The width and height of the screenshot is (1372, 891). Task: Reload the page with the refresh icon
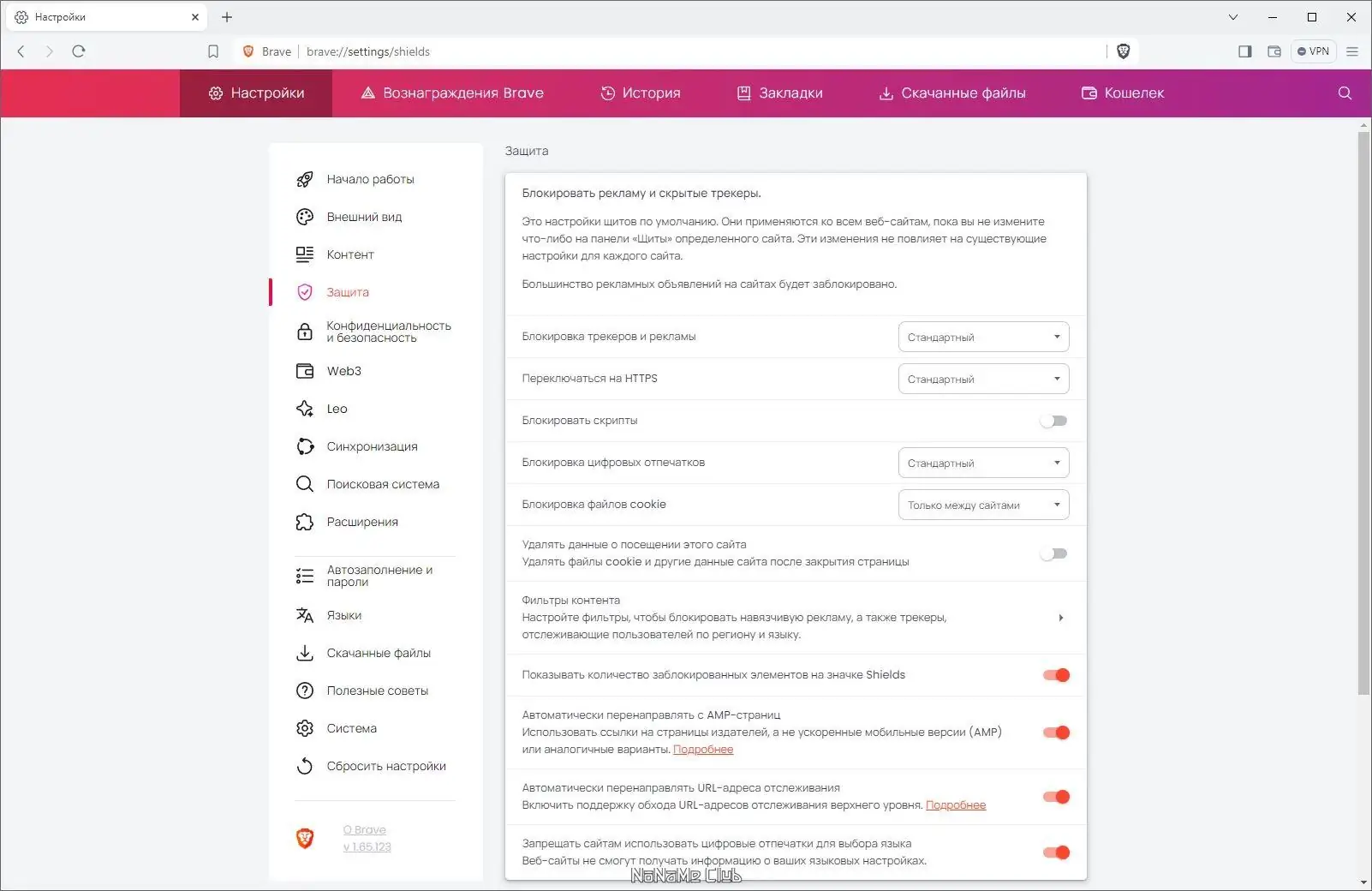79,51
